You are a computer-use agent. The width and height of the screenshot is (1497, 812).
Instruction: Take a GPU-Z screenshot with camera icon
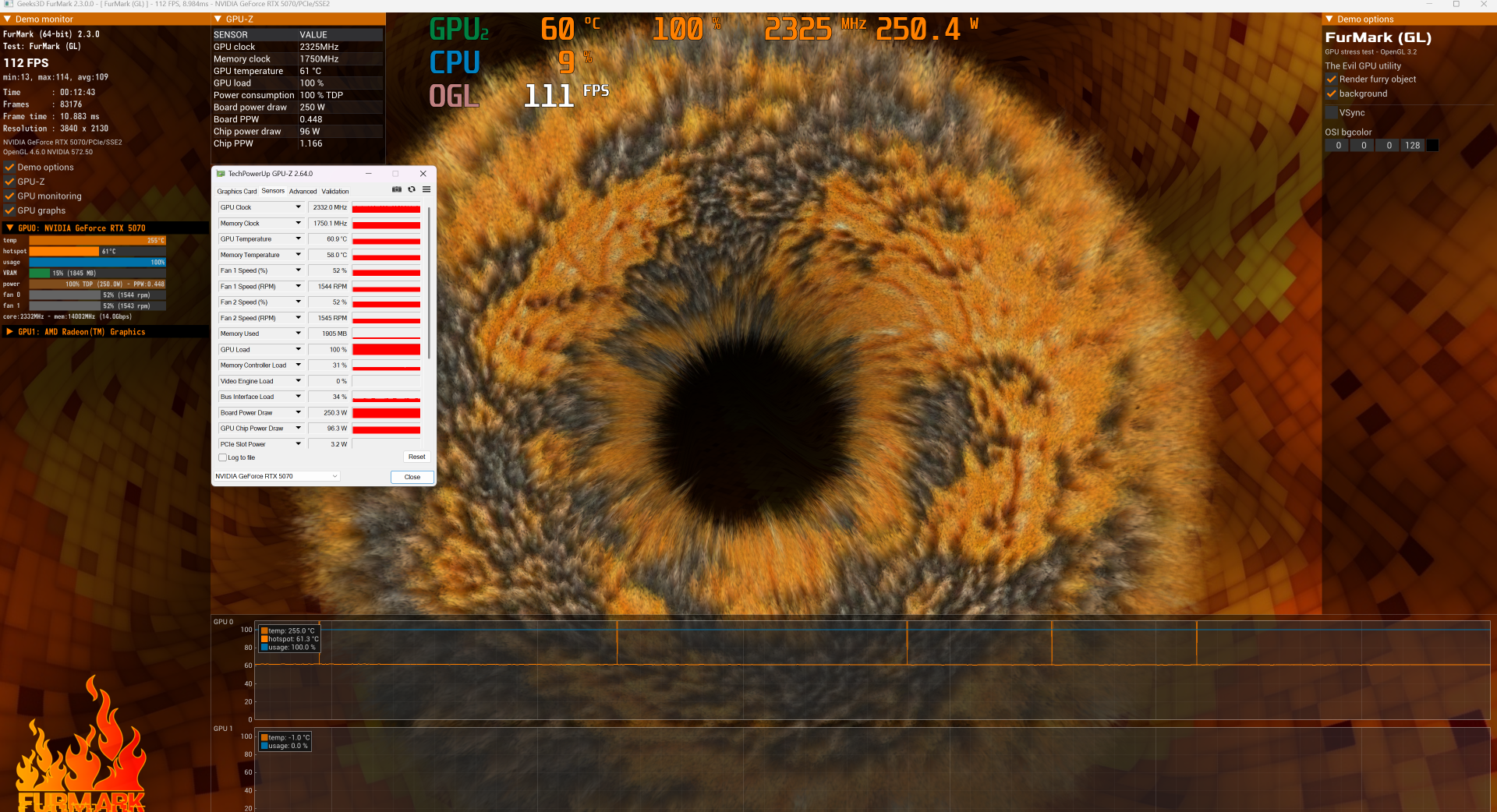point(397,189)
